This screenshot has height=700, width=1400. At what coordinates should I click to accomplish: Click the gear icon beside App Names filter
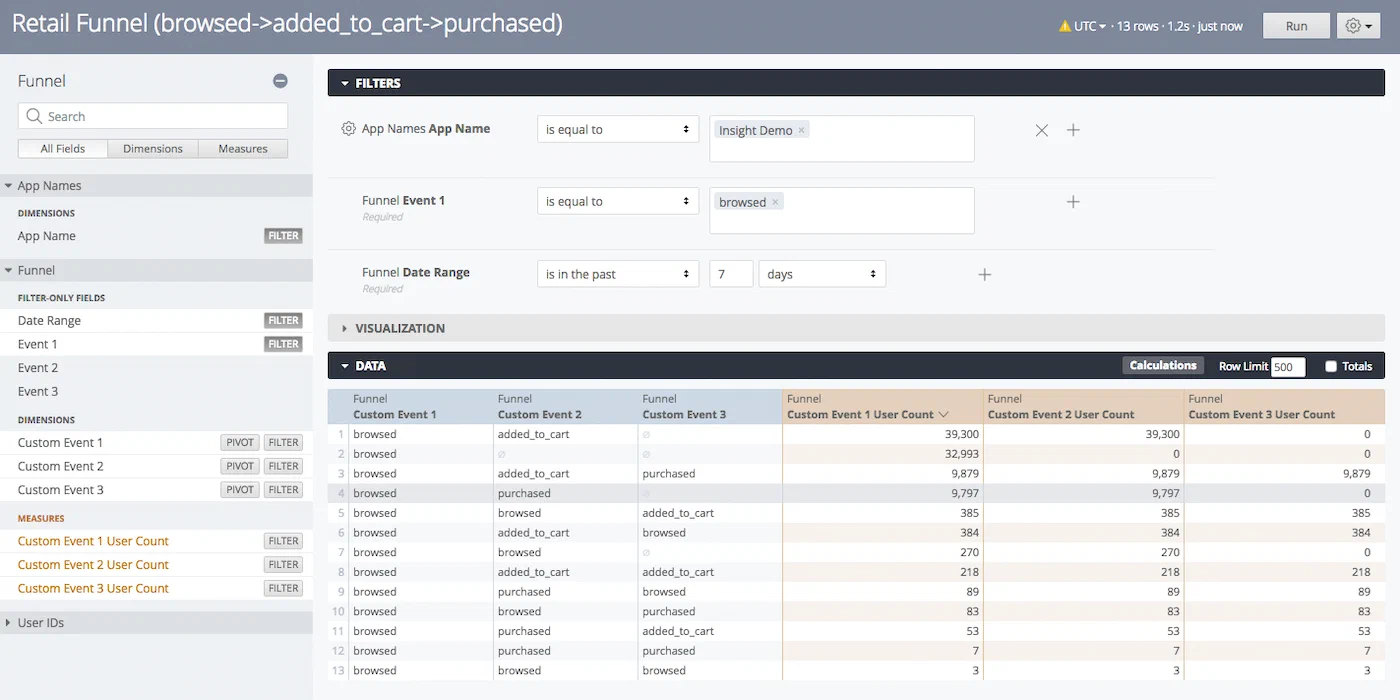pyautogui.click(x=348, y=129)
